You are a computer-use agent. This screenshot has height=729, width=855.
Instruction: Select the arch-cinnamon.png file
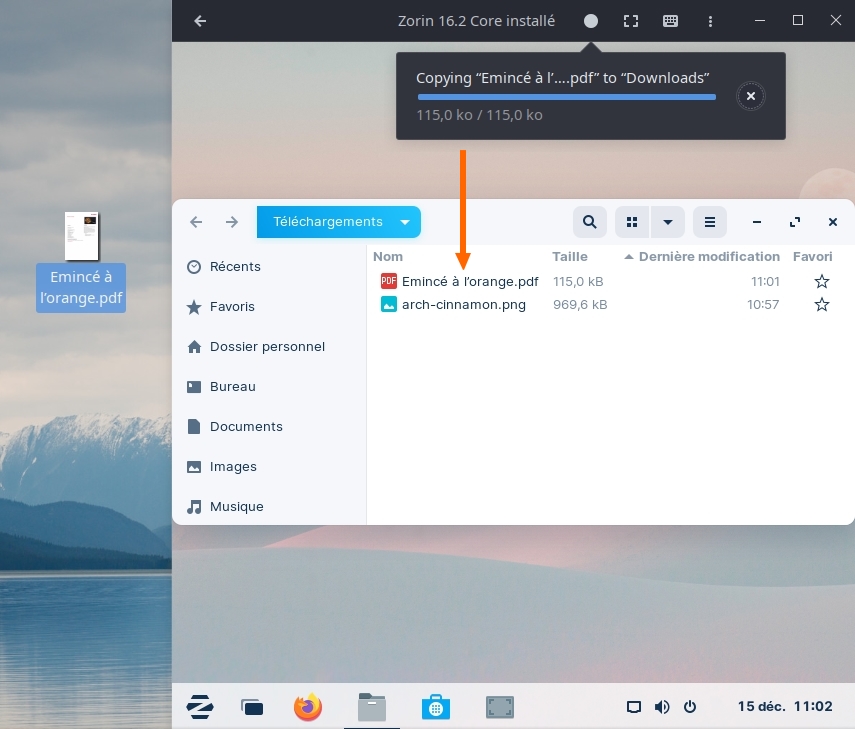pos(463,305)
